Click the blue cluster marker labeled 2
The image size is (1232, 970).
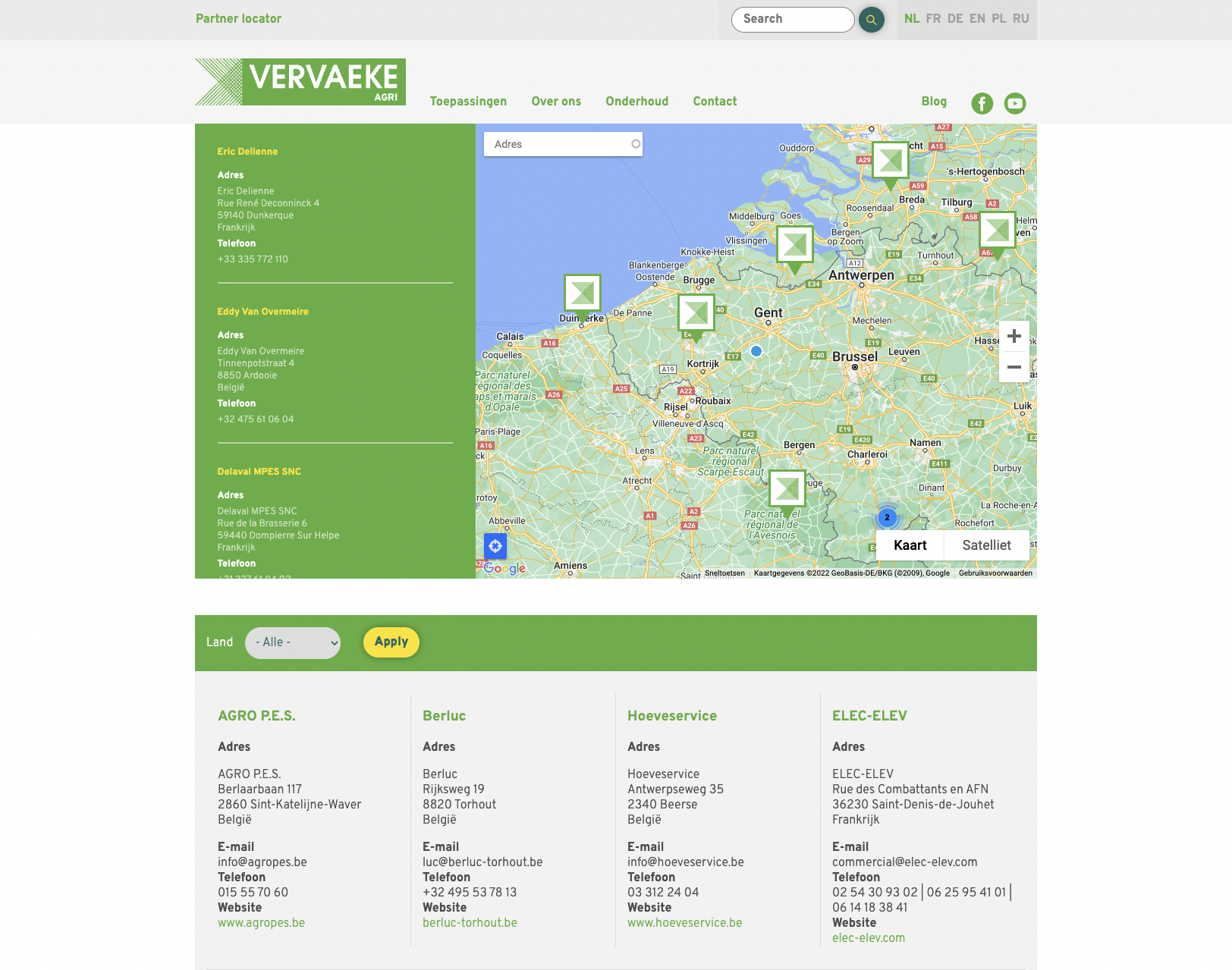(x=887, y=517)
